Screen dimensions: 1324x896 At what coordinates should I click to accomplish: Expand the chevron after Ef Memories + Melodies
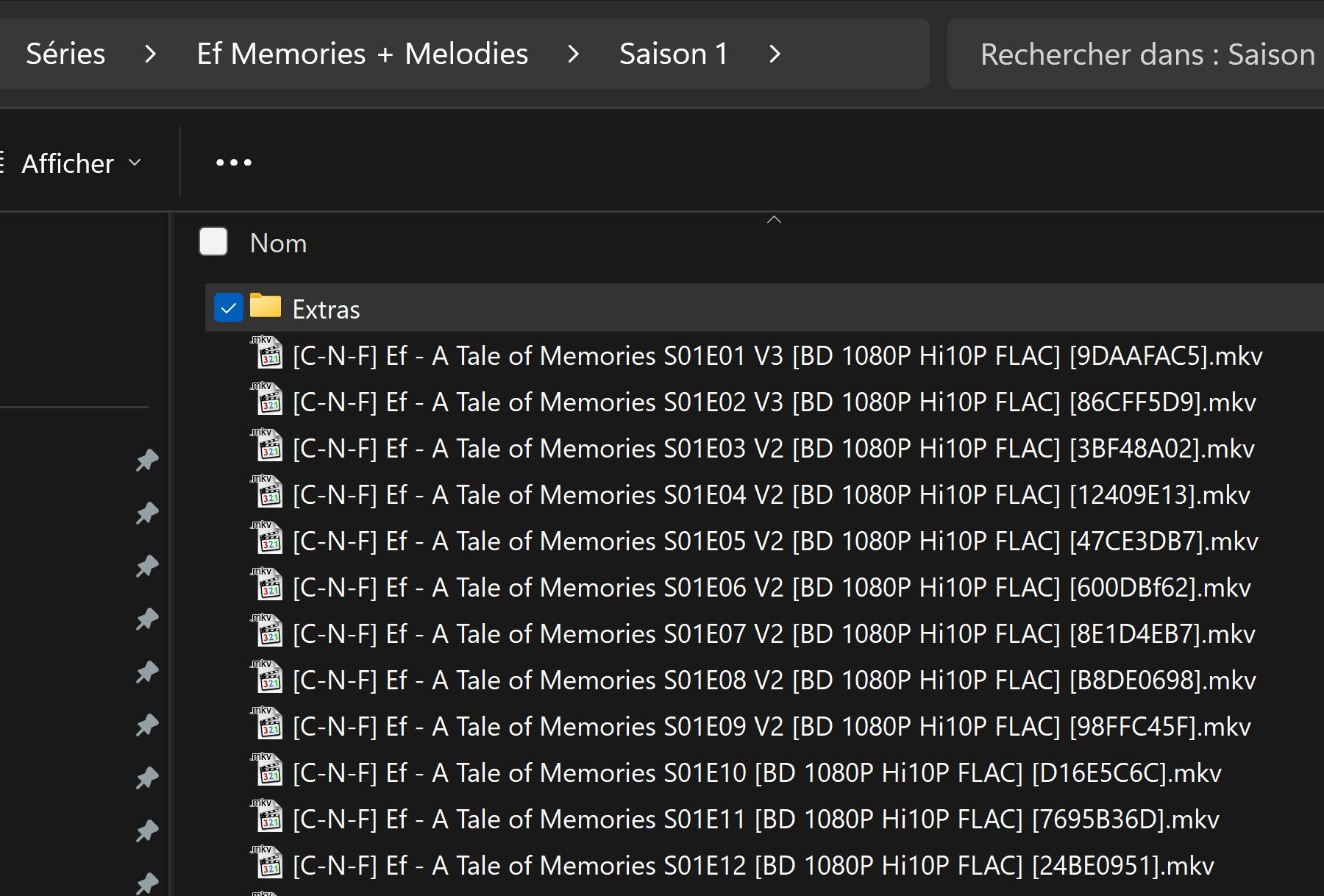574,54
